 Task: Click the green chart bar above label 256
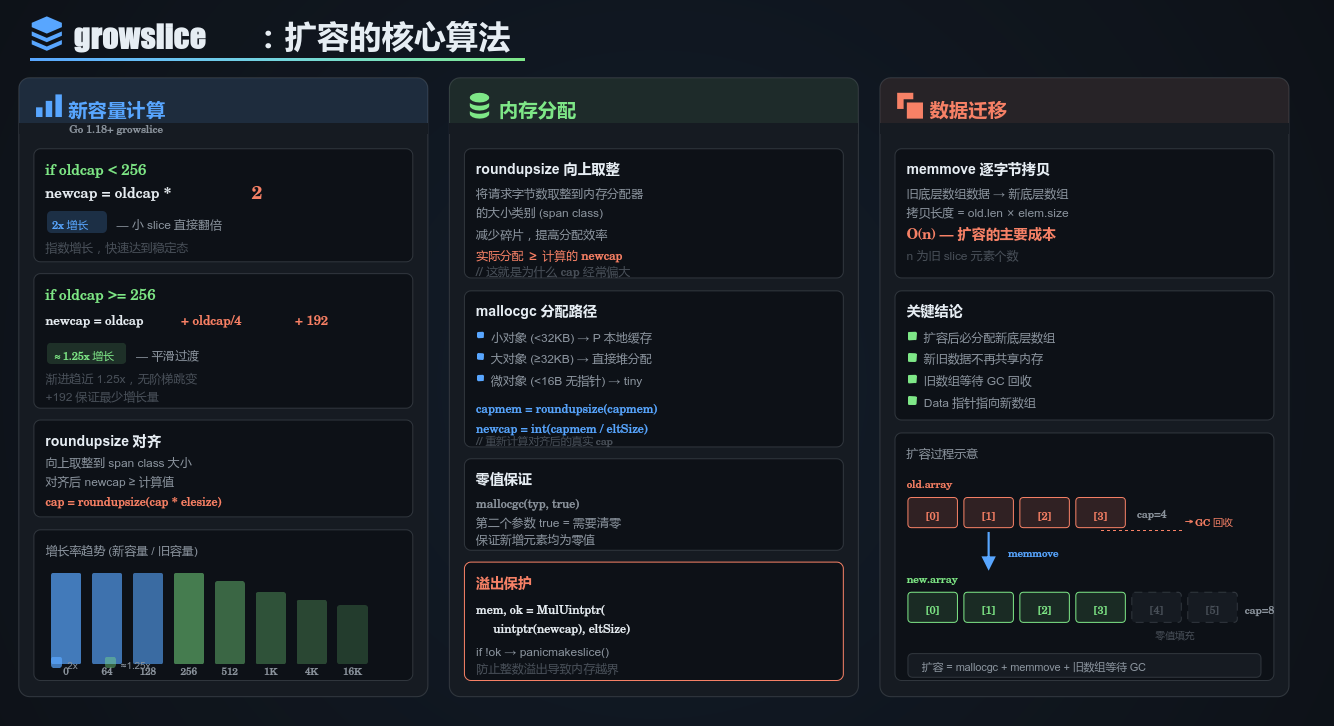pyautogui.click(x=189, y=618)
